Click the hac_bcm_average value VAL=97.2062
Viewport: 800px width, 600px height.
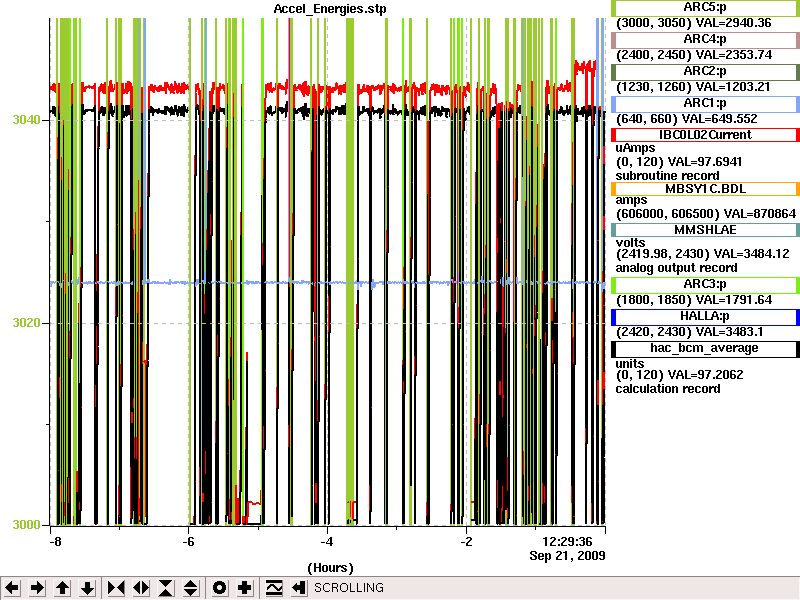click(x=706, y=376)
